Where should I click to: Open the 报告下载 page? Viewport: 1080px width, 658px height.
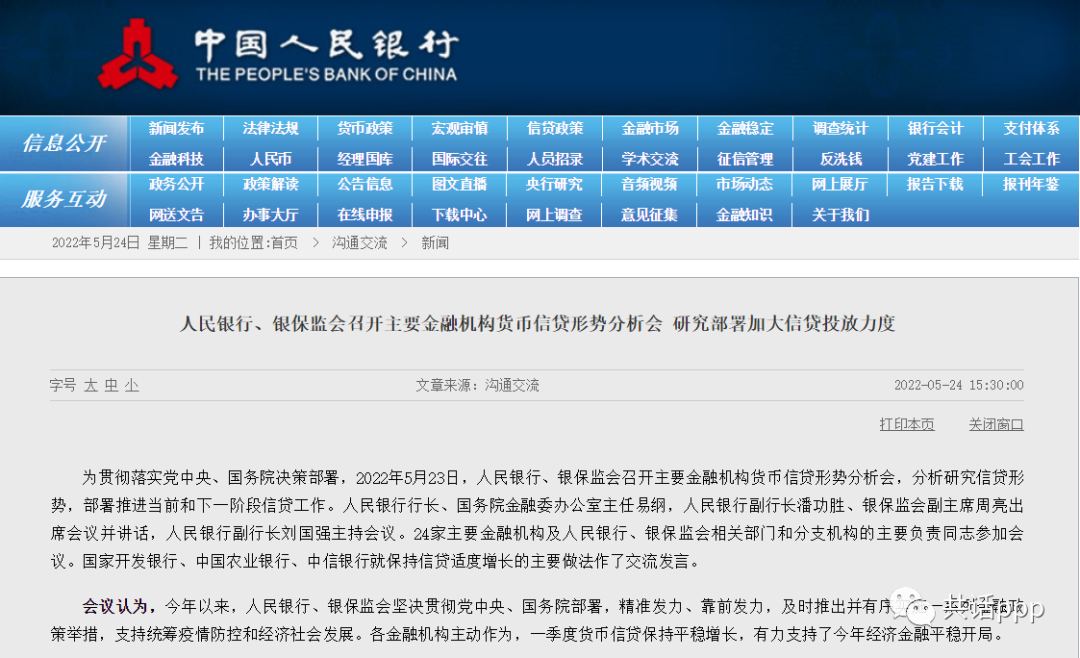pyautogui.click(x=935, y=184)
